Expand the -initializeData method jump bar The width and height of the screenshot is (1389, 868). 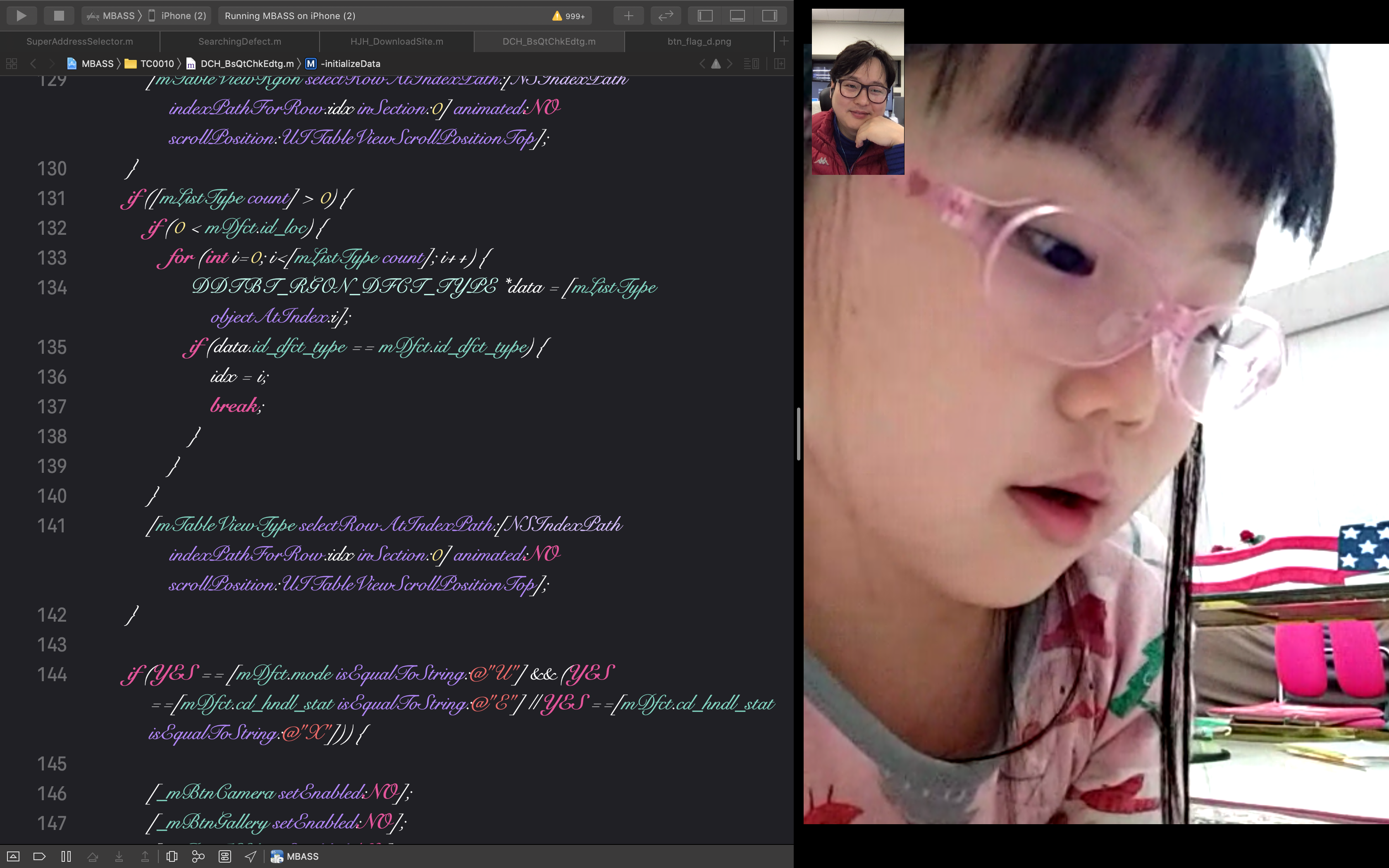(x=350, y=64)
